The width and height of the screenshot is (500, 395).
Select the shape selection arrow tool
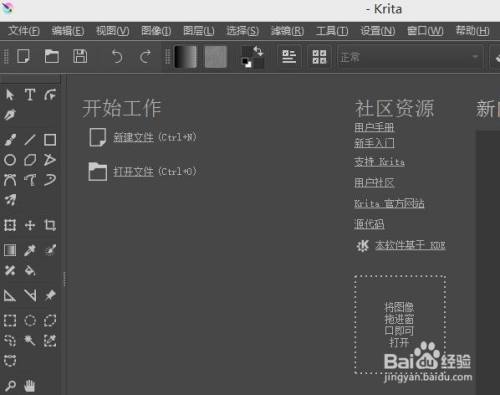pos(10,95)
